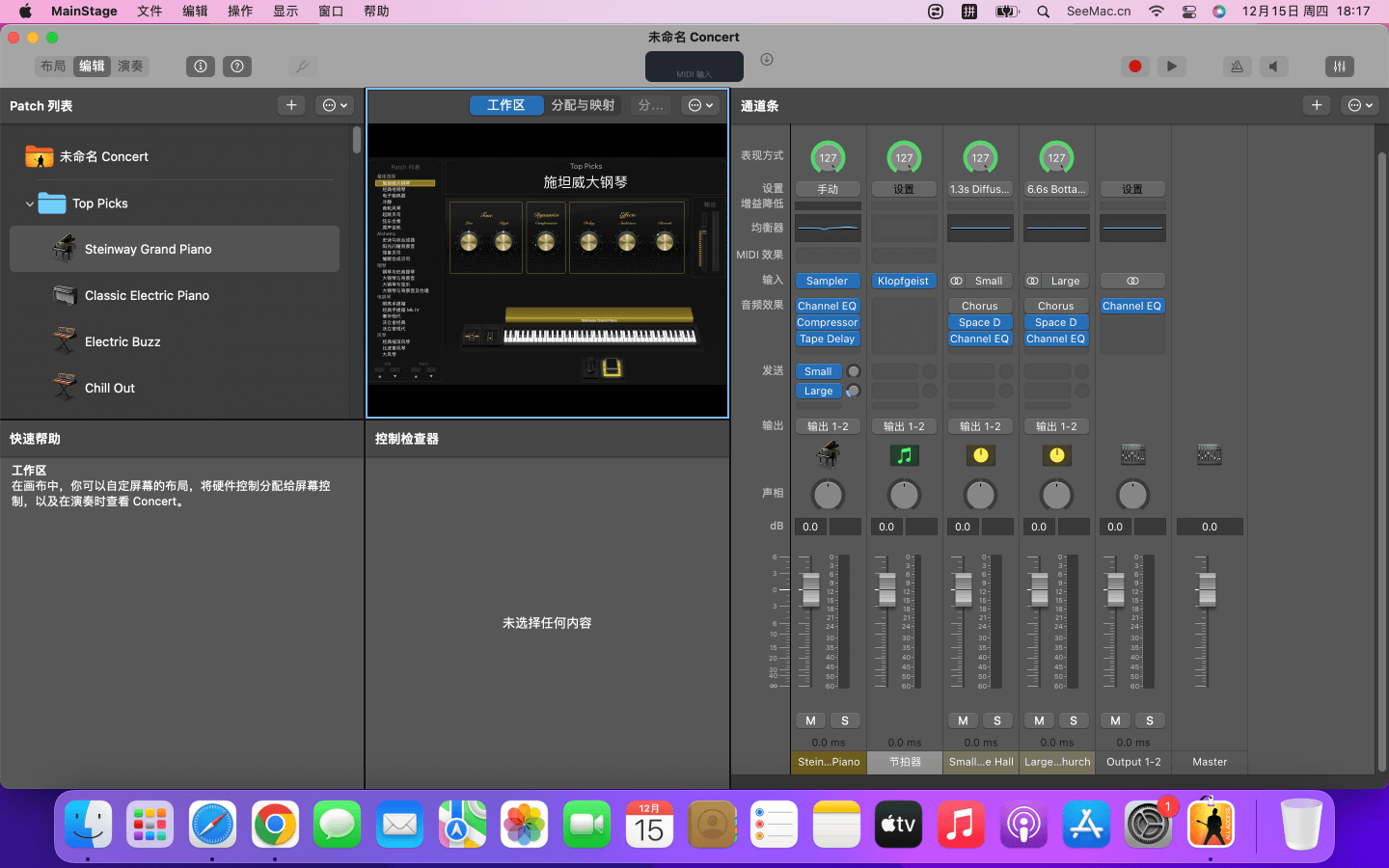Click the Master strip icon
Screen dimensions: 1389x868
click(1209, 454)
